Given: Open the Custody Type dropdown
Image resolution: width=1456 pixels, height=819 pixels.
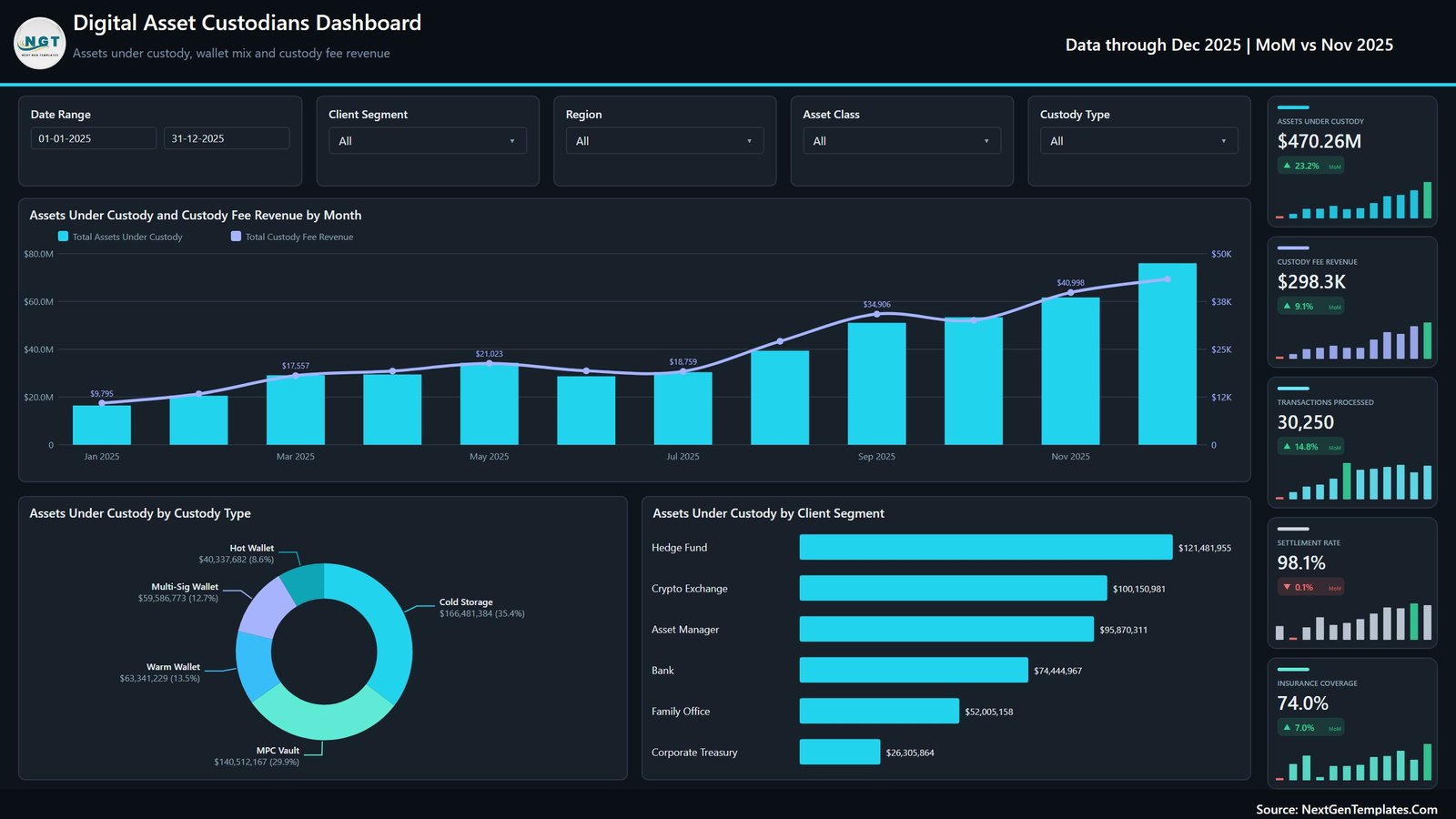Looking at the screenshot, I should (1138, 141).
